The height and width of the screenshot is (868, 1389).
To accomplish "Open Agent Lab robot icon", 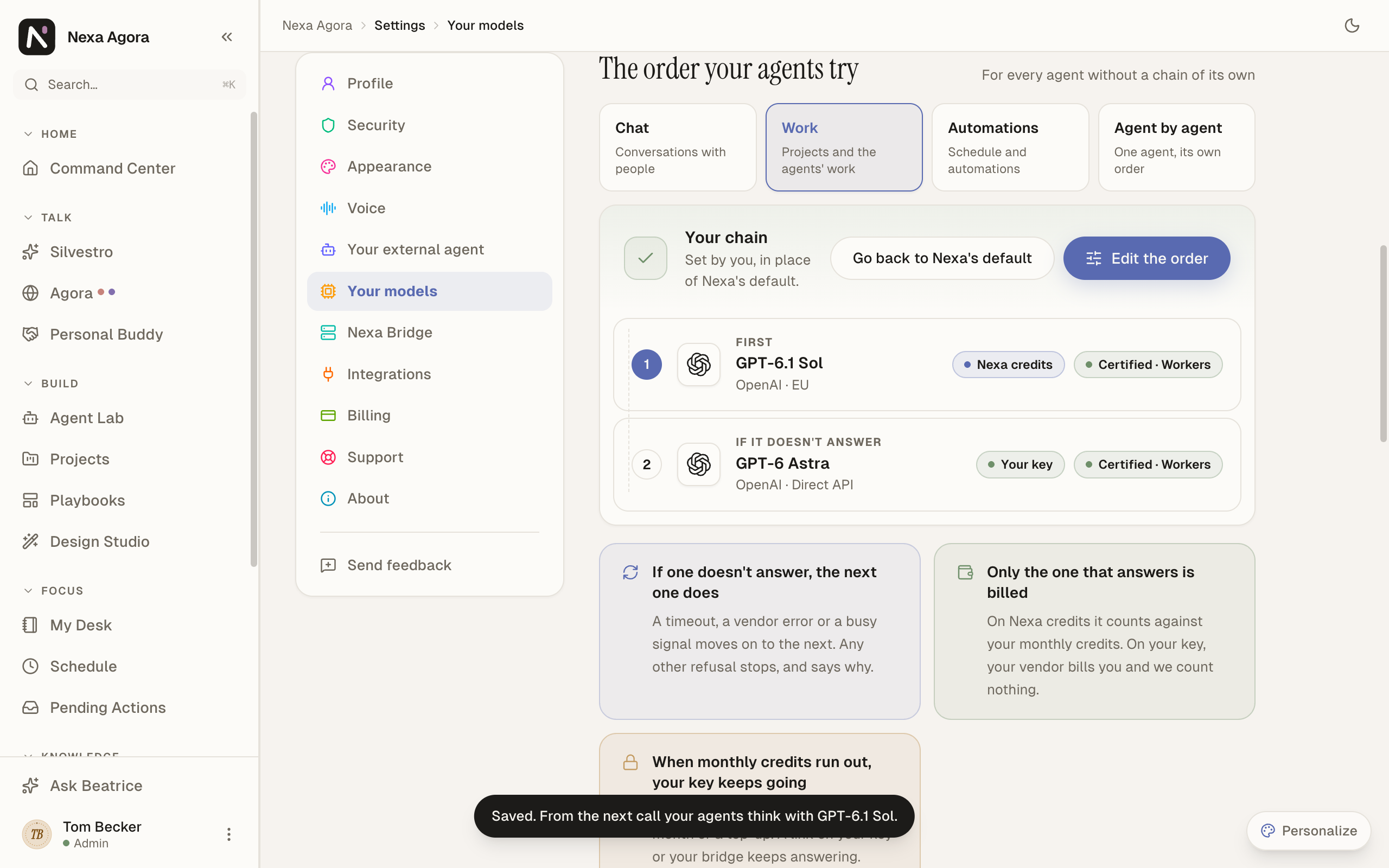I will coord(30,417).
